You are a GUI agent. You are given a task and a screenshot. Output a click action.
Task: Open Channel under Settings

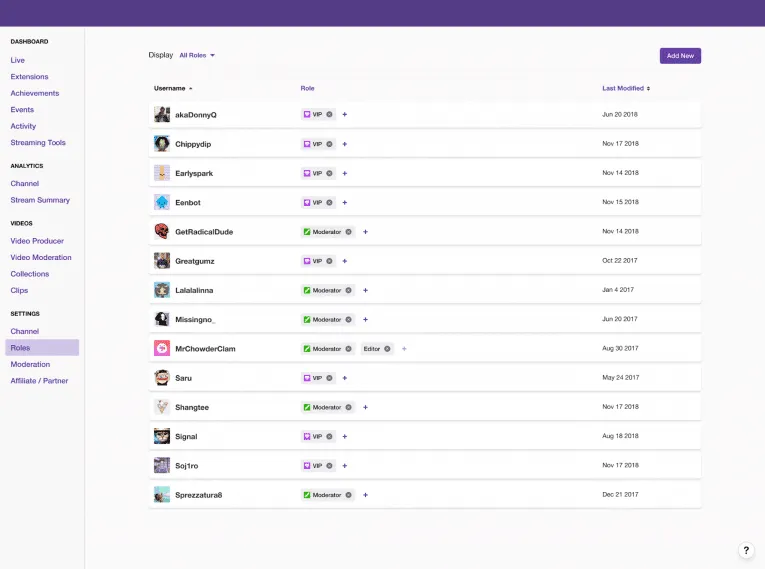tap(24, 331)
